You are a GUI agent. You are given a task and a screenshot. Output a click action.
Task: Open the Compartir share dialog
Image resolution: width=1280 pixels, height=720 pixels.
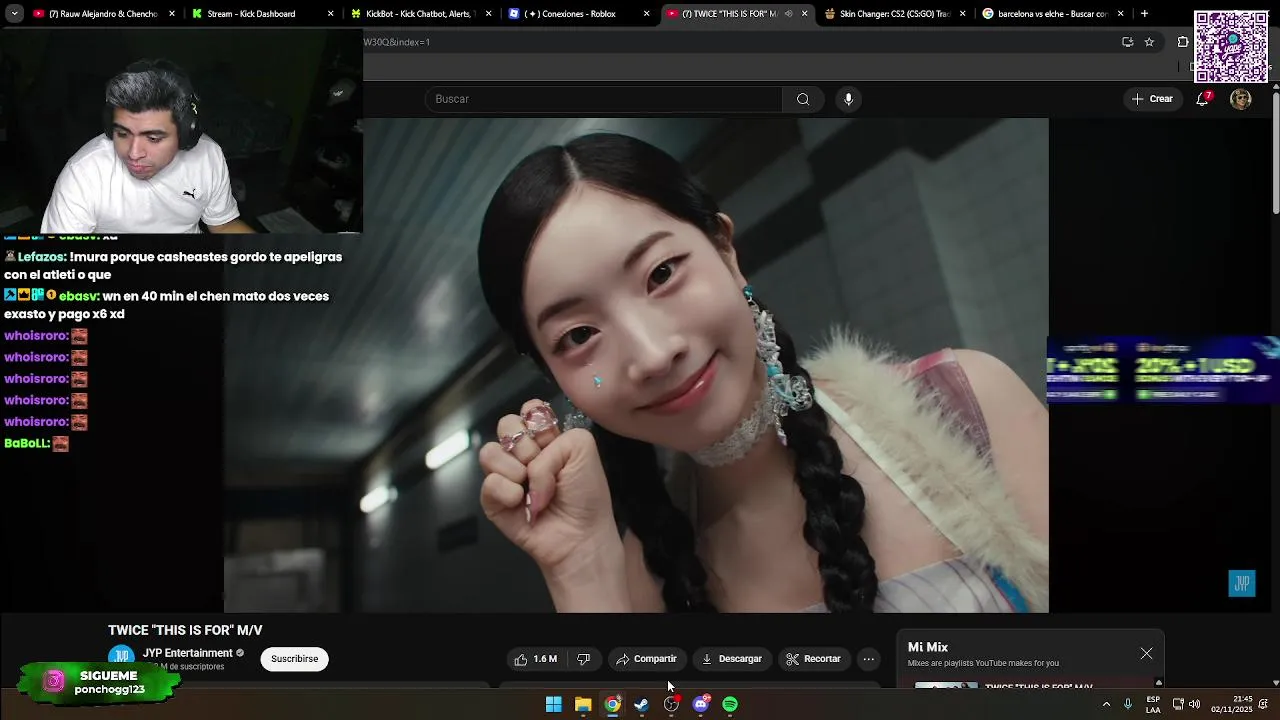tap(646, 659)
